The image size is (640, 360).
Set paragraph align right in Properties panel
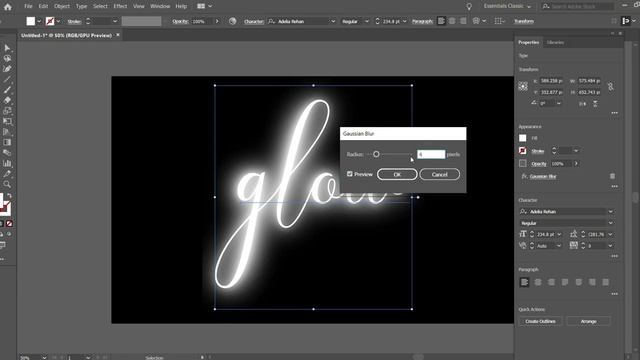[551, 282]
